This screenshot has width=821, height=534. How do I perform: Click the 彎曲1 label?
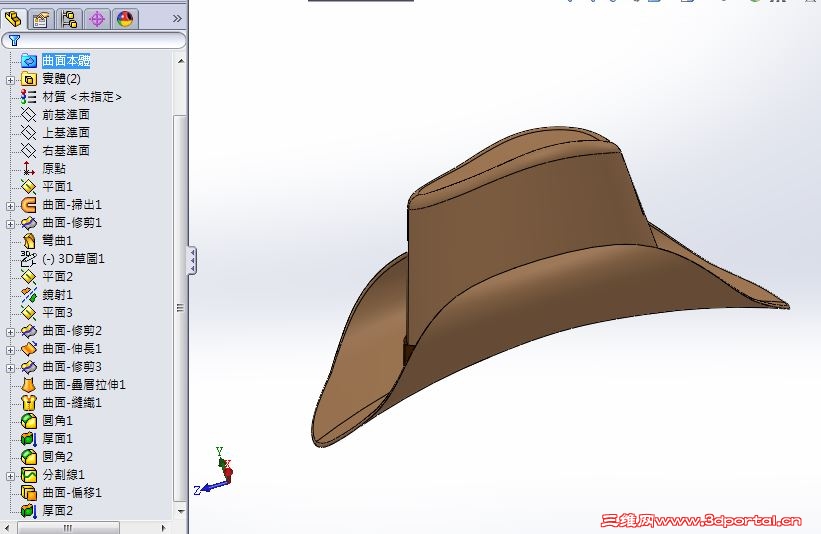[57, 241]
